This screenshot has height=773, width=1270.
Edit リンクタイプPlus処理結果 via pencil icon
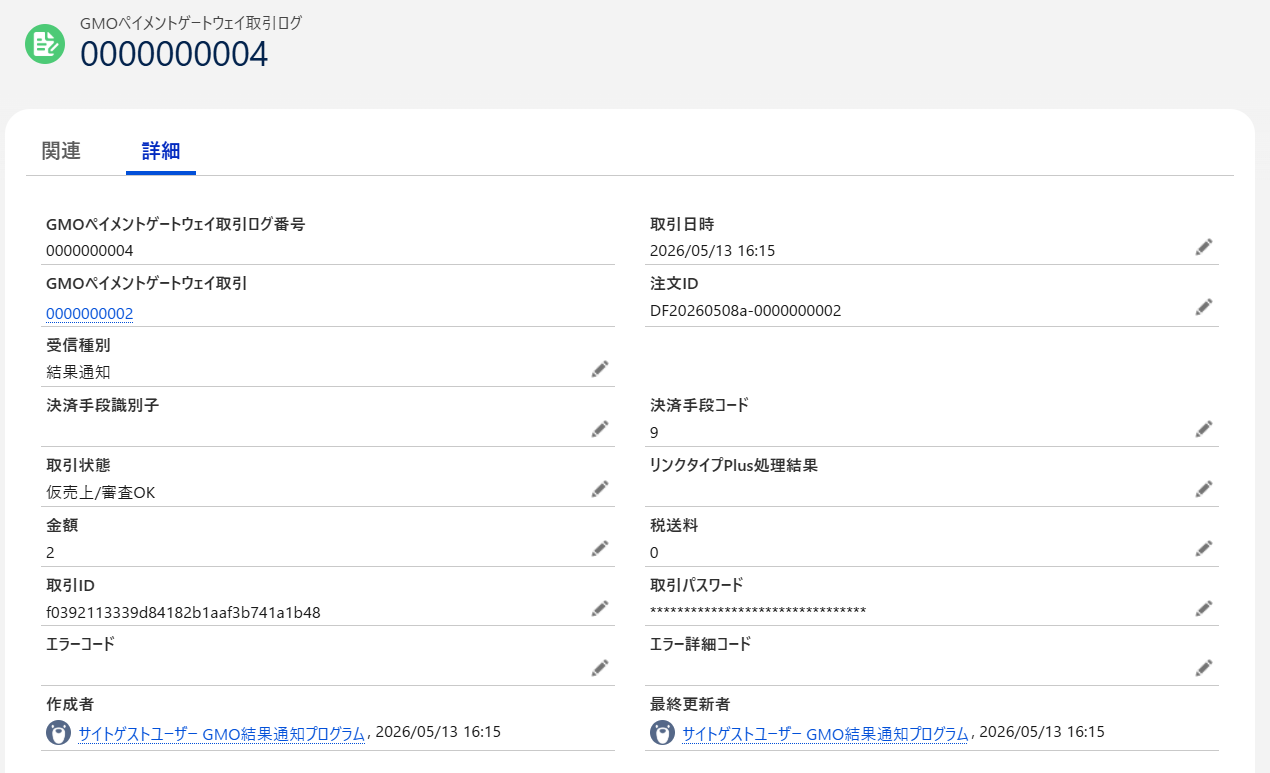1204,489
